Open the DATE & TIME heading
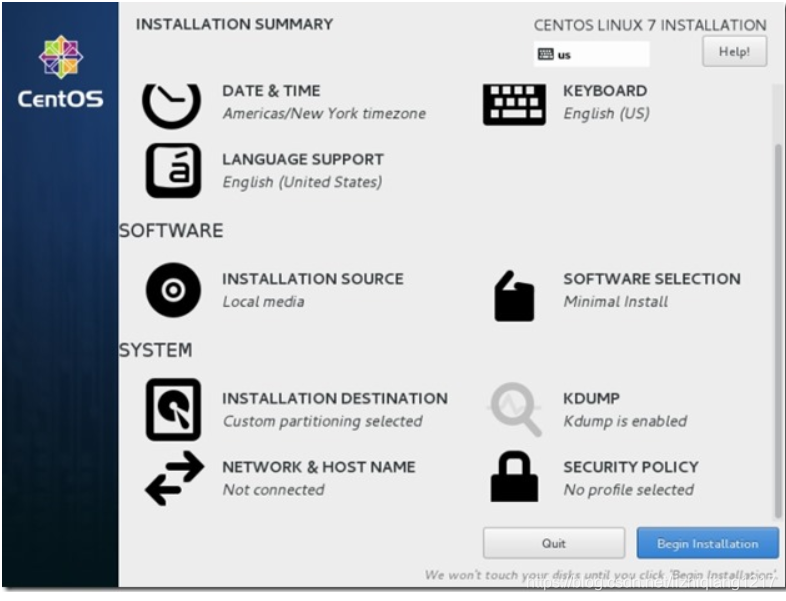Image resolution: width=786 pixels, height=601 pixels. (271, 91)
